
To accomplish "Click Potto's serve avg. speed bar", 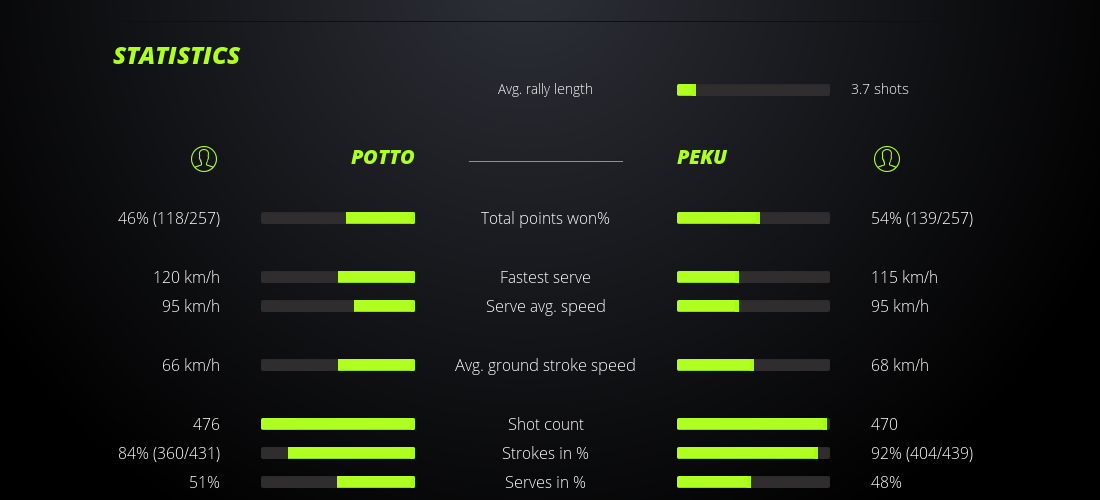I will 338,306.
